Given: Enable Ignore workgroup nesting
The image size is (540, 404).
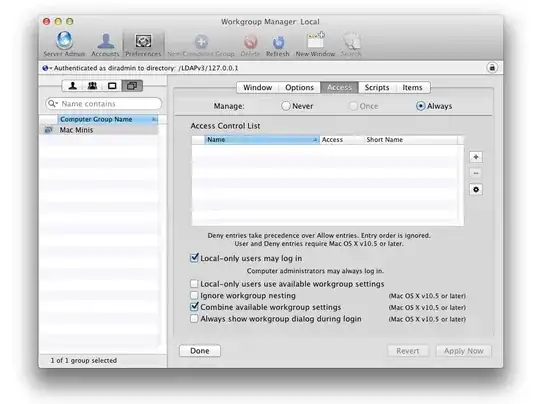Looking at the screenshot, I should point(194,296).
